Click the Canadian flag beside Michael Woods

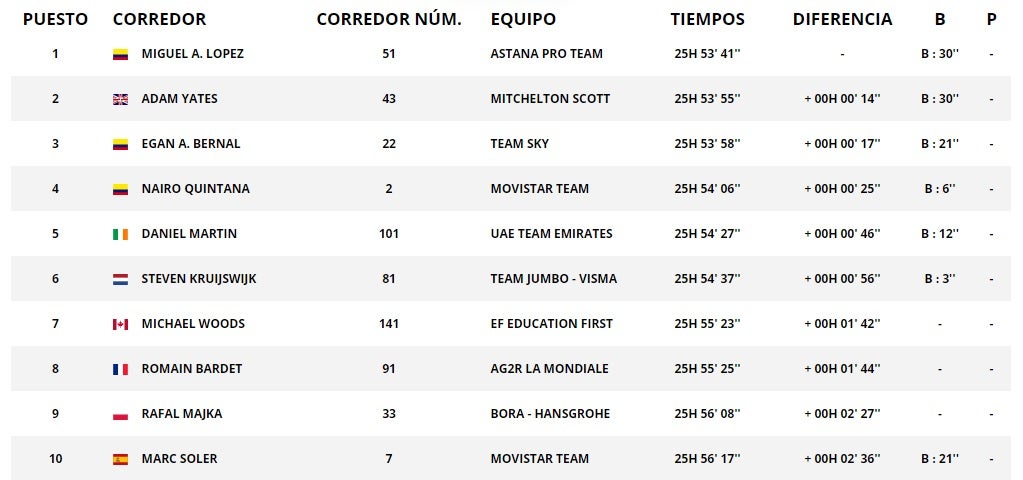click(120, 324)
